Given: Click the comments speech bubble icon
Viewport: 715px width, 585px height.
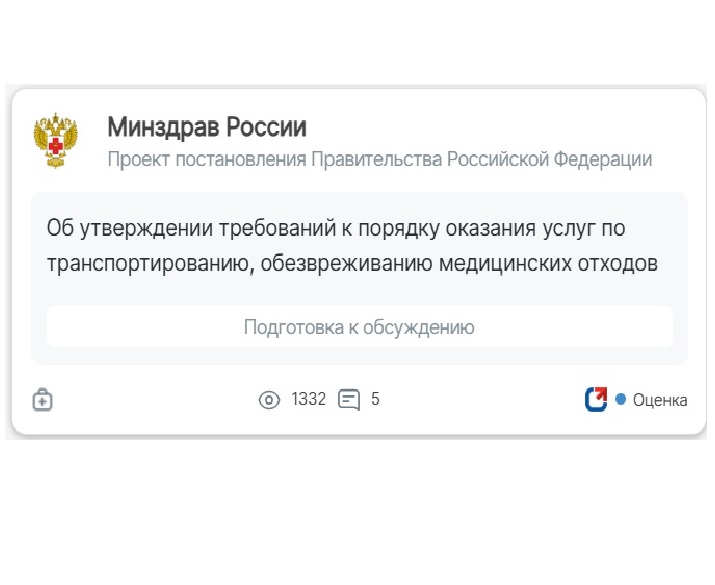Looking at the screenshot, I should point(349,400).
